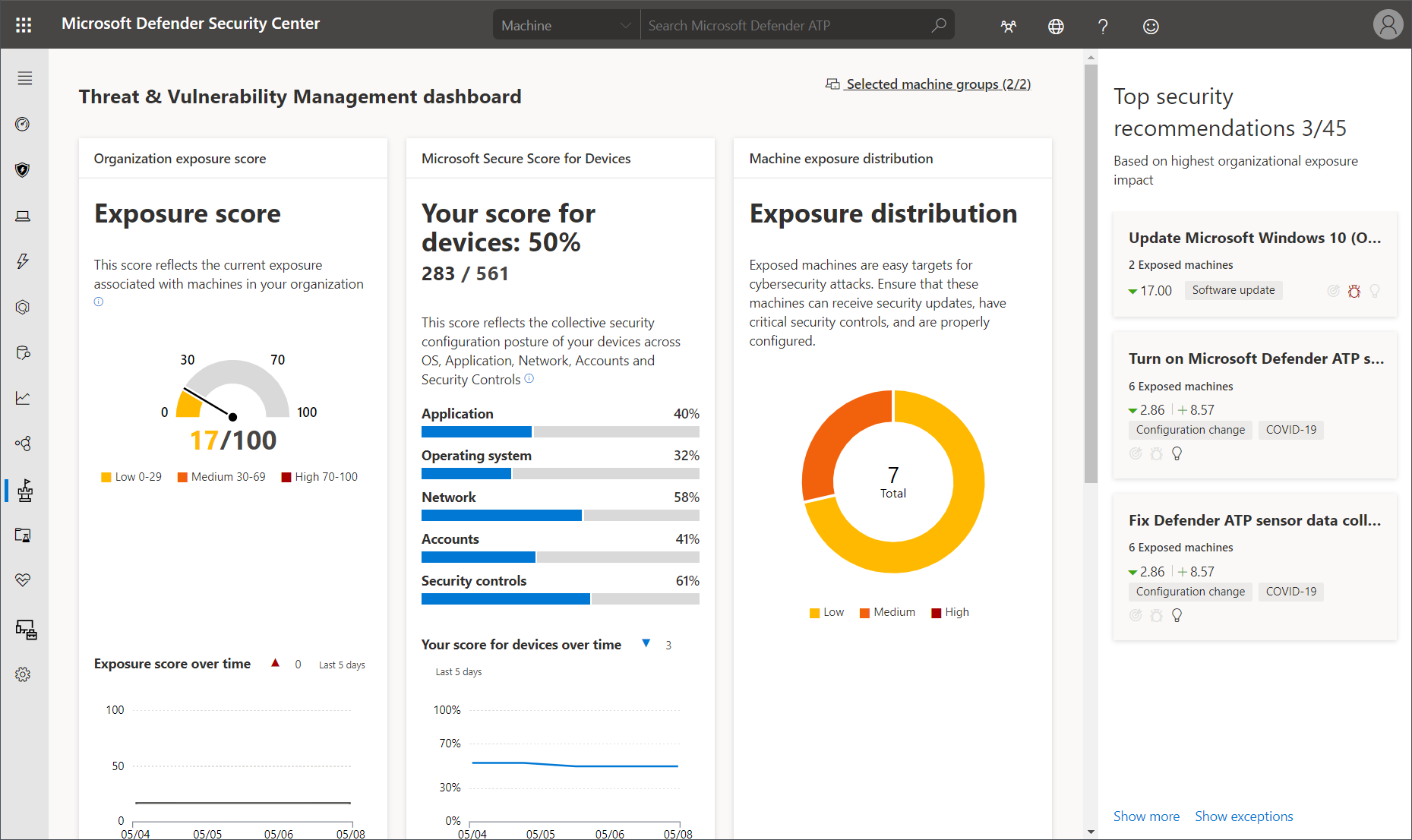This screenshot has height=840, width=1412.
Task: Open the Automated investigations hexagon icon
Action: pos(23,307)
